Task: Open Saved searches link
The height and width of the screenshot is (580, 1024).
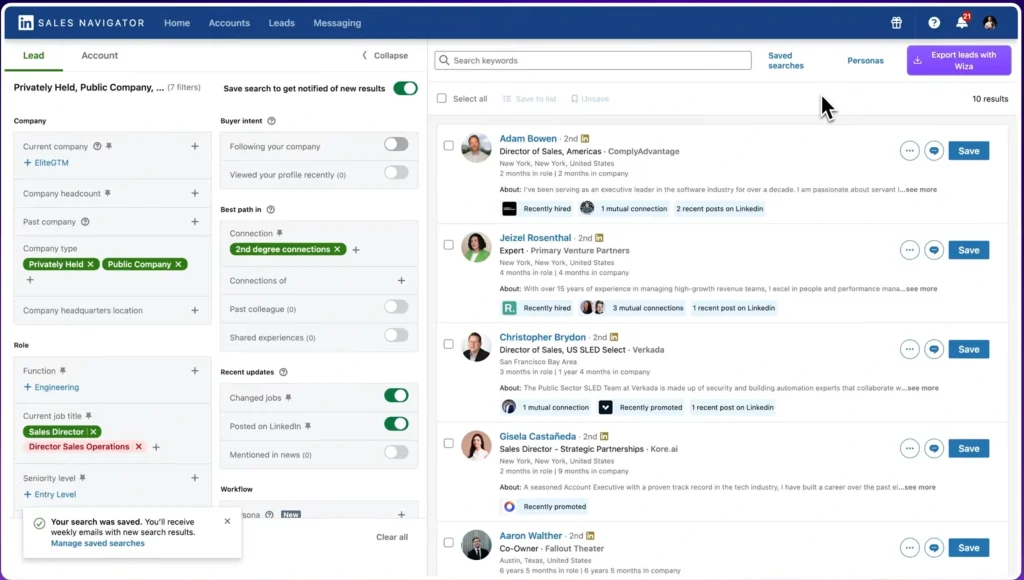Action: (x=786, y=61)
